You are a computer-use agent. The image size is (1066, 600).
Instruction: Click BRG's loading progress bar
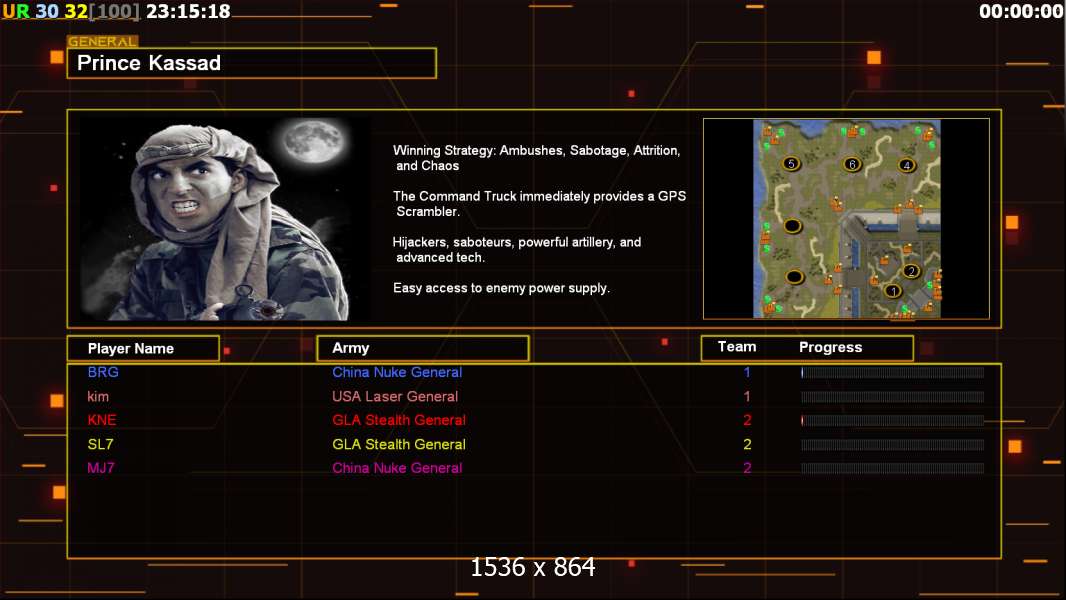893,372
